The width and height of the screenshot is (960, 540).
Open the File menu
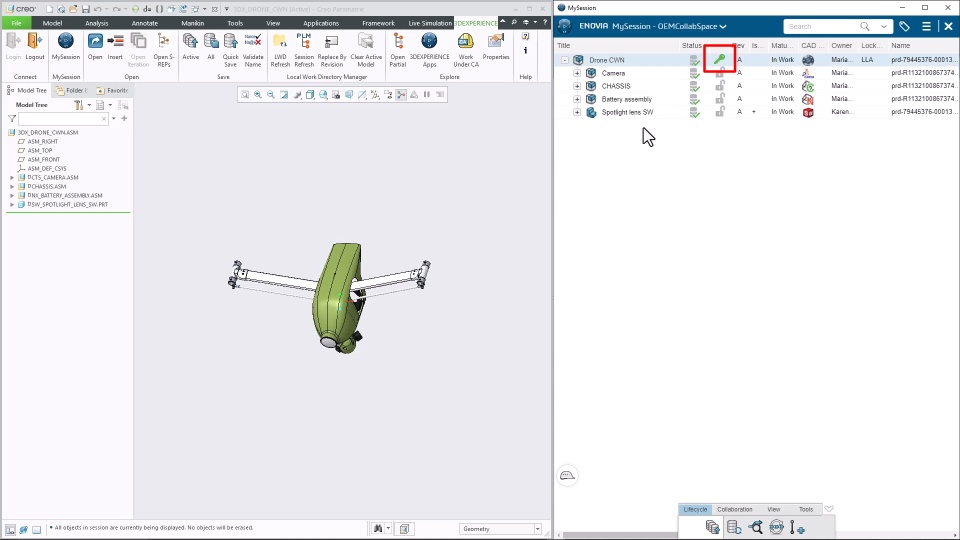click(x=17, y=23)
